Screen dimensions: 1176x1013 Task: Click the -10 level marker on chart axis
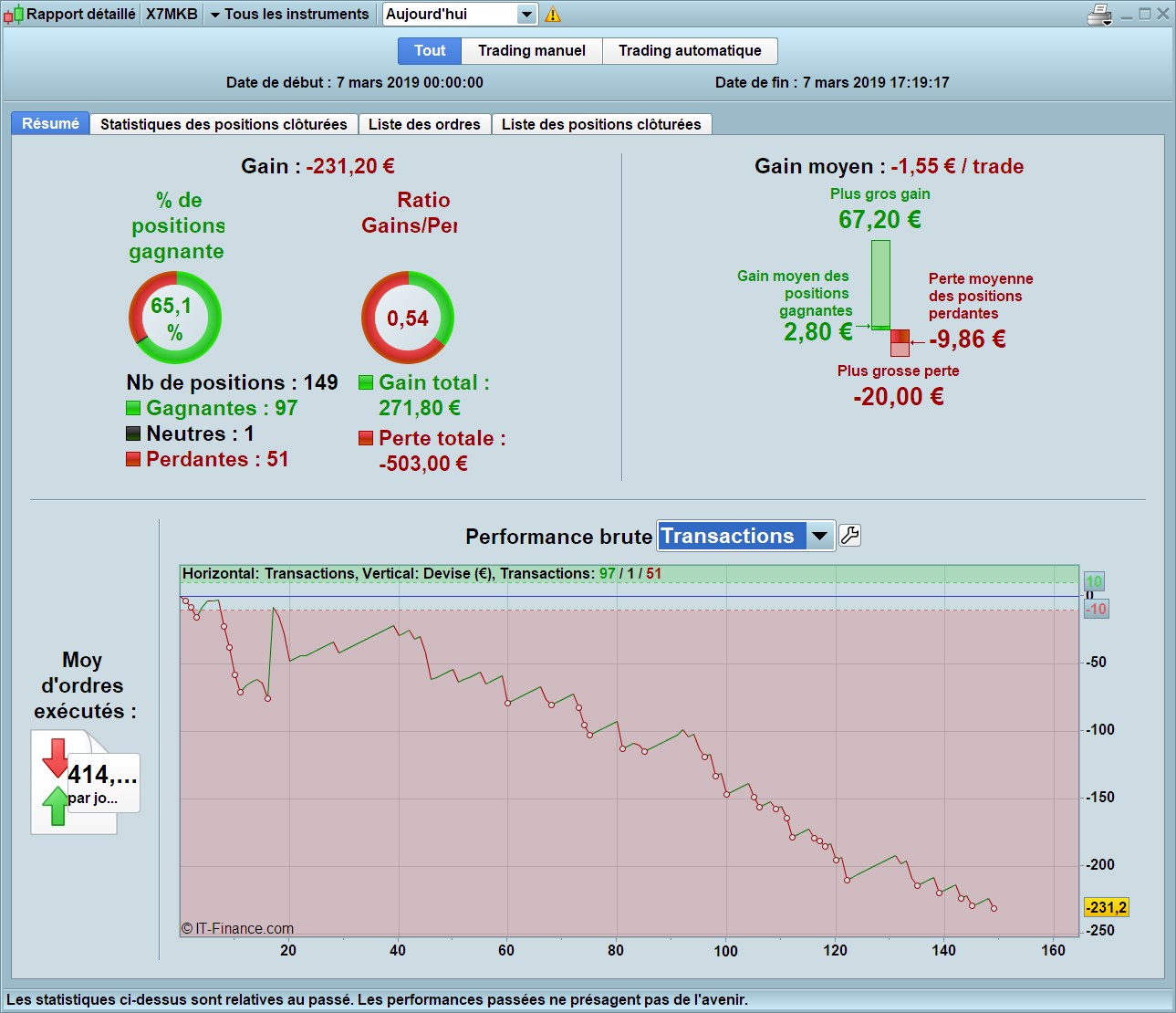(x=1096, y=609)
